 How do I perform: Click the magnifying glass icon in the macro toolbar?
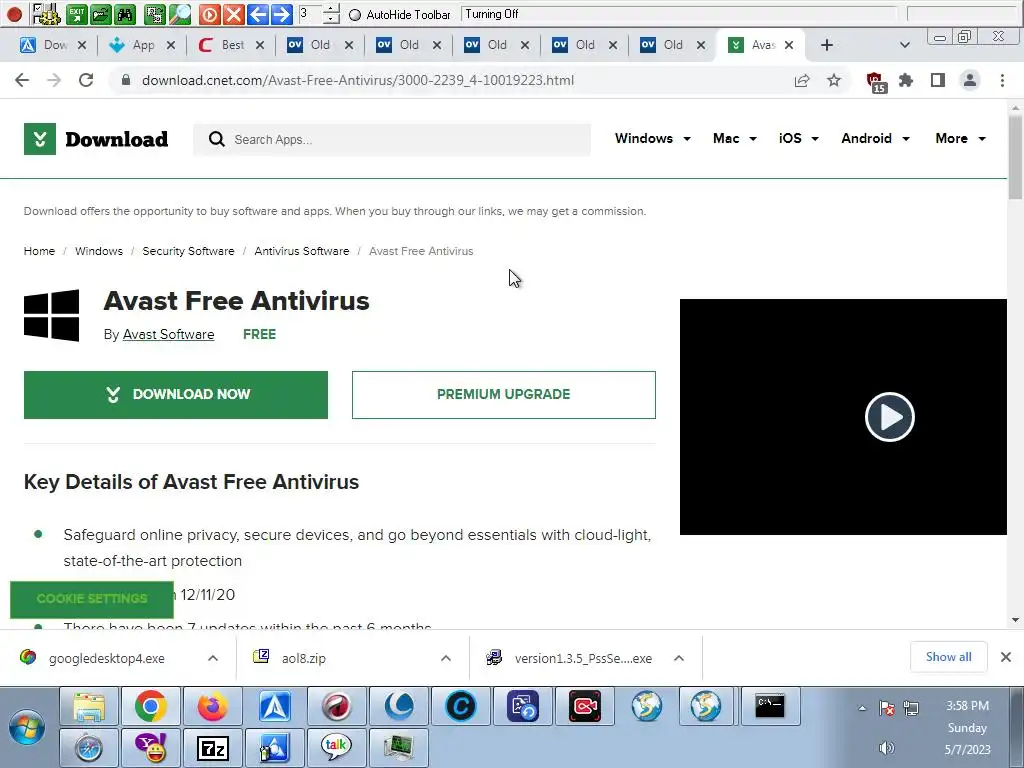click(180, 13)
